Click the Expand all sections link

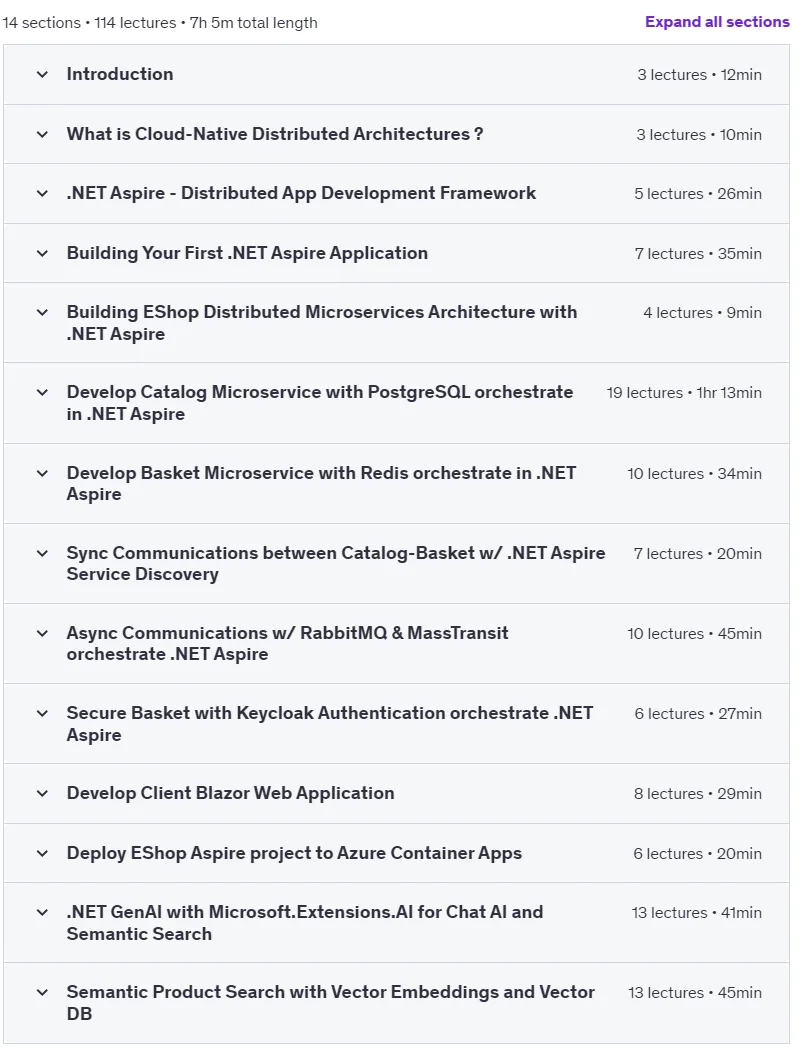click(x=717, y=22)
